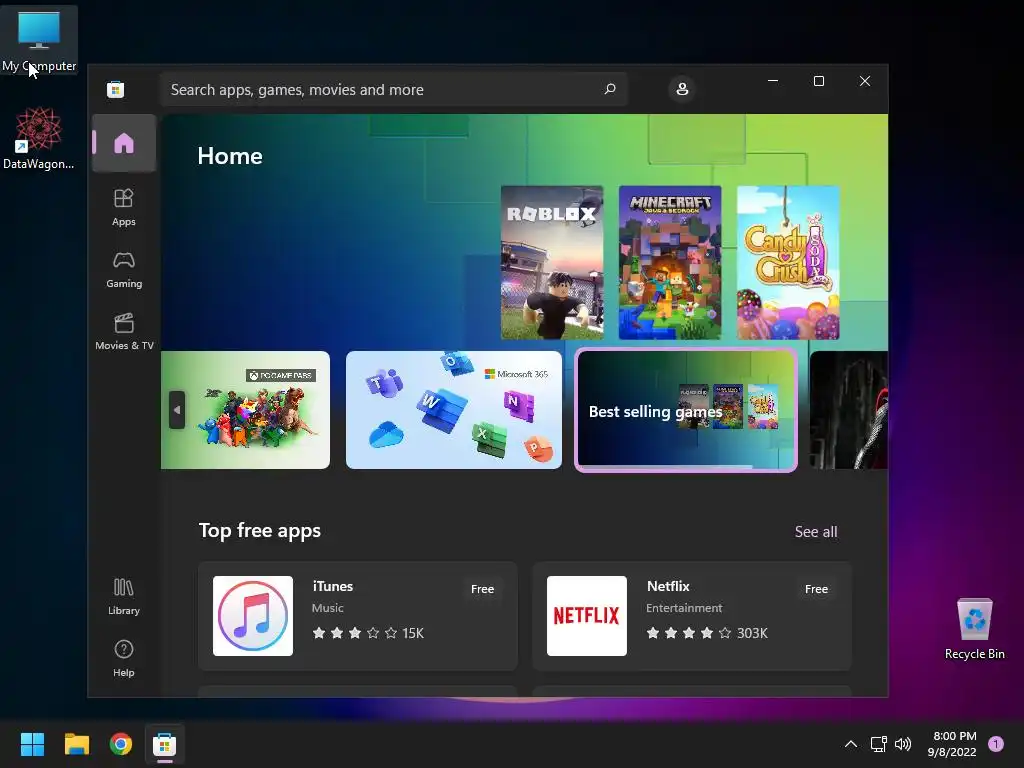Select the DataWagon desktop shortcut

click(39, 138)
